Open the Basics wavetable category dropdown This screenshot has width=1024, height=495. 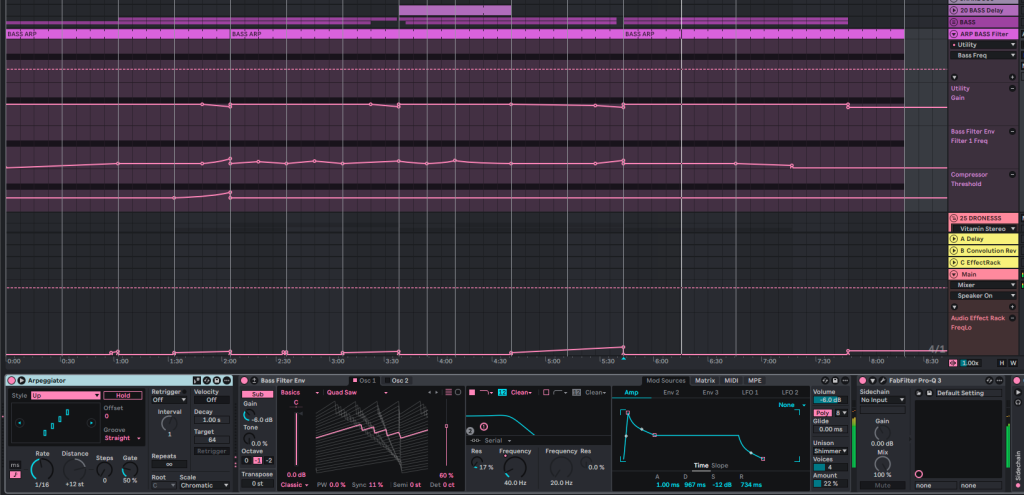coord(300,392)
